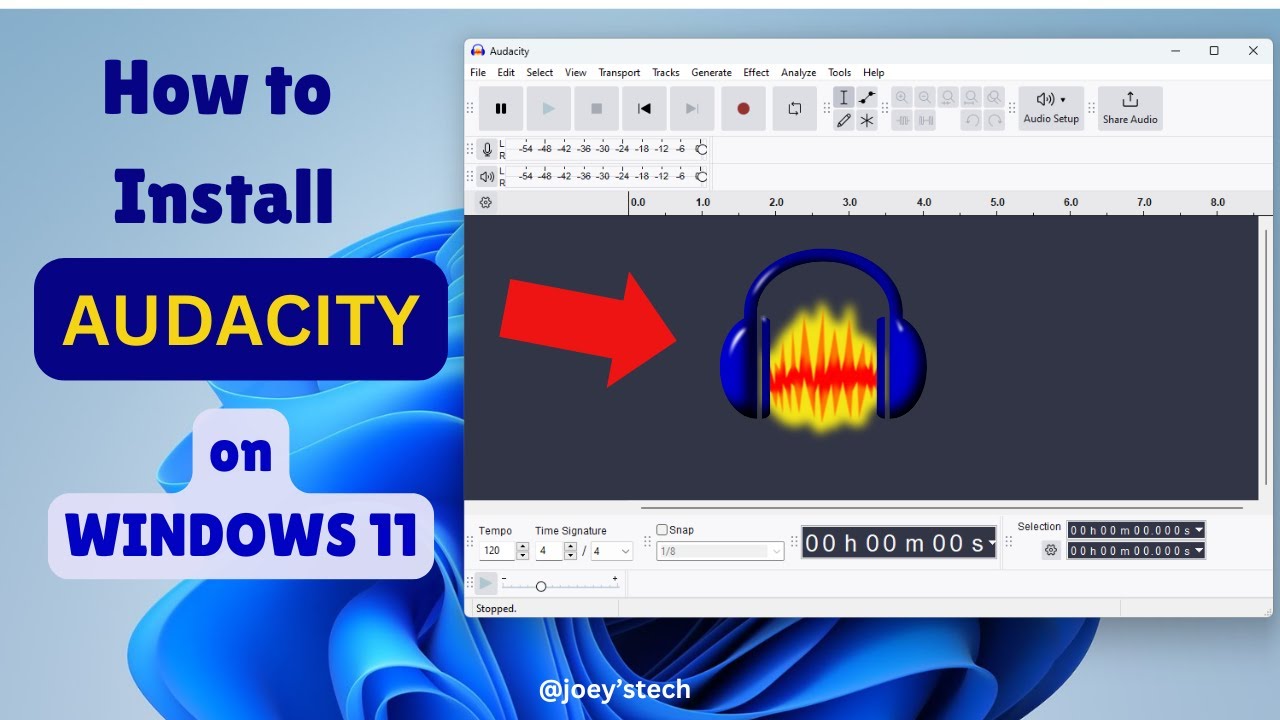1280x720 pixels.
Task: Open the Generate menu
Action: pos(711,72)
